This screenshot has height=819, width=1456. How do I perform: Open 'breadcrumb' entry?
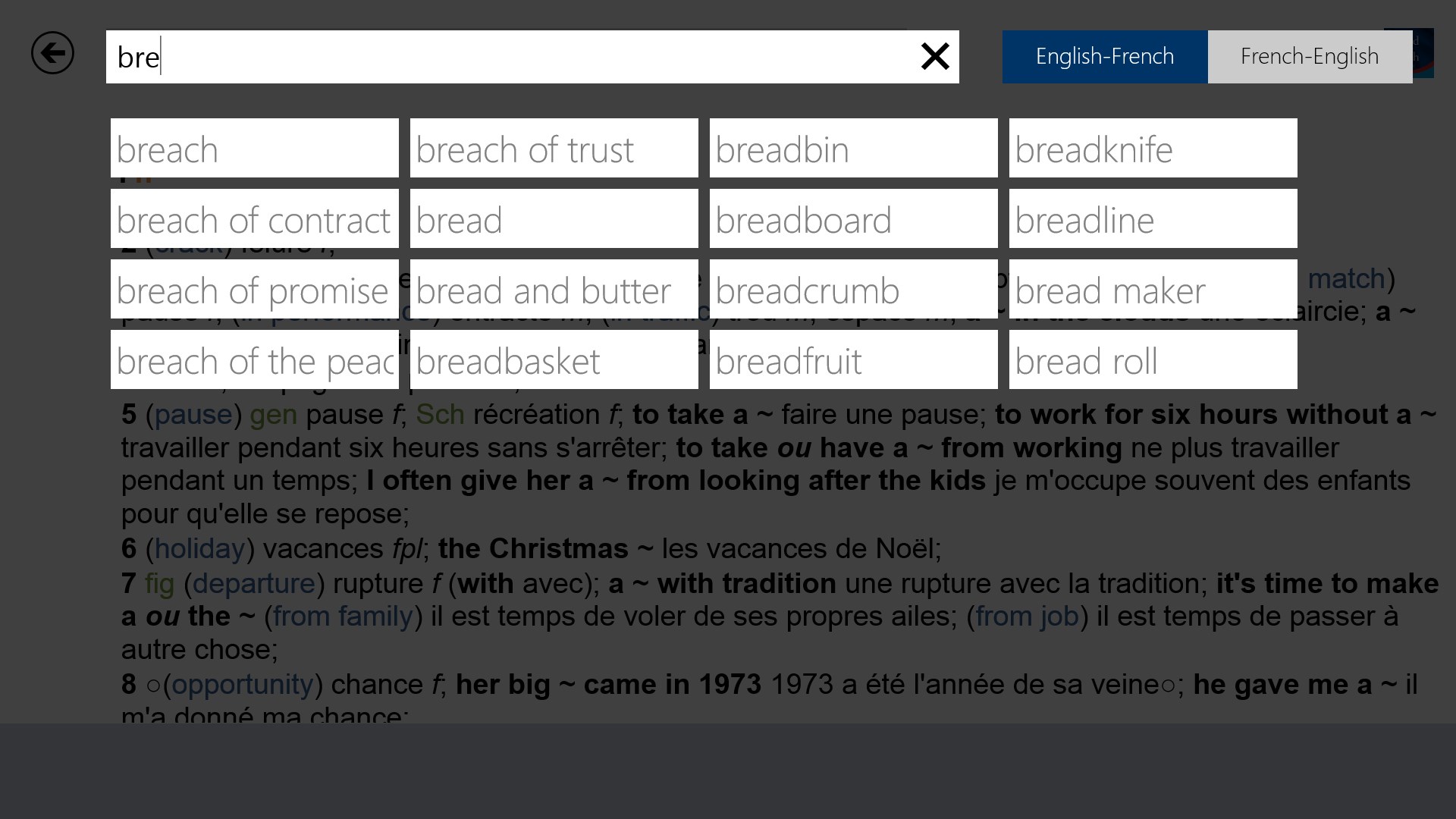tap(853, 290)
